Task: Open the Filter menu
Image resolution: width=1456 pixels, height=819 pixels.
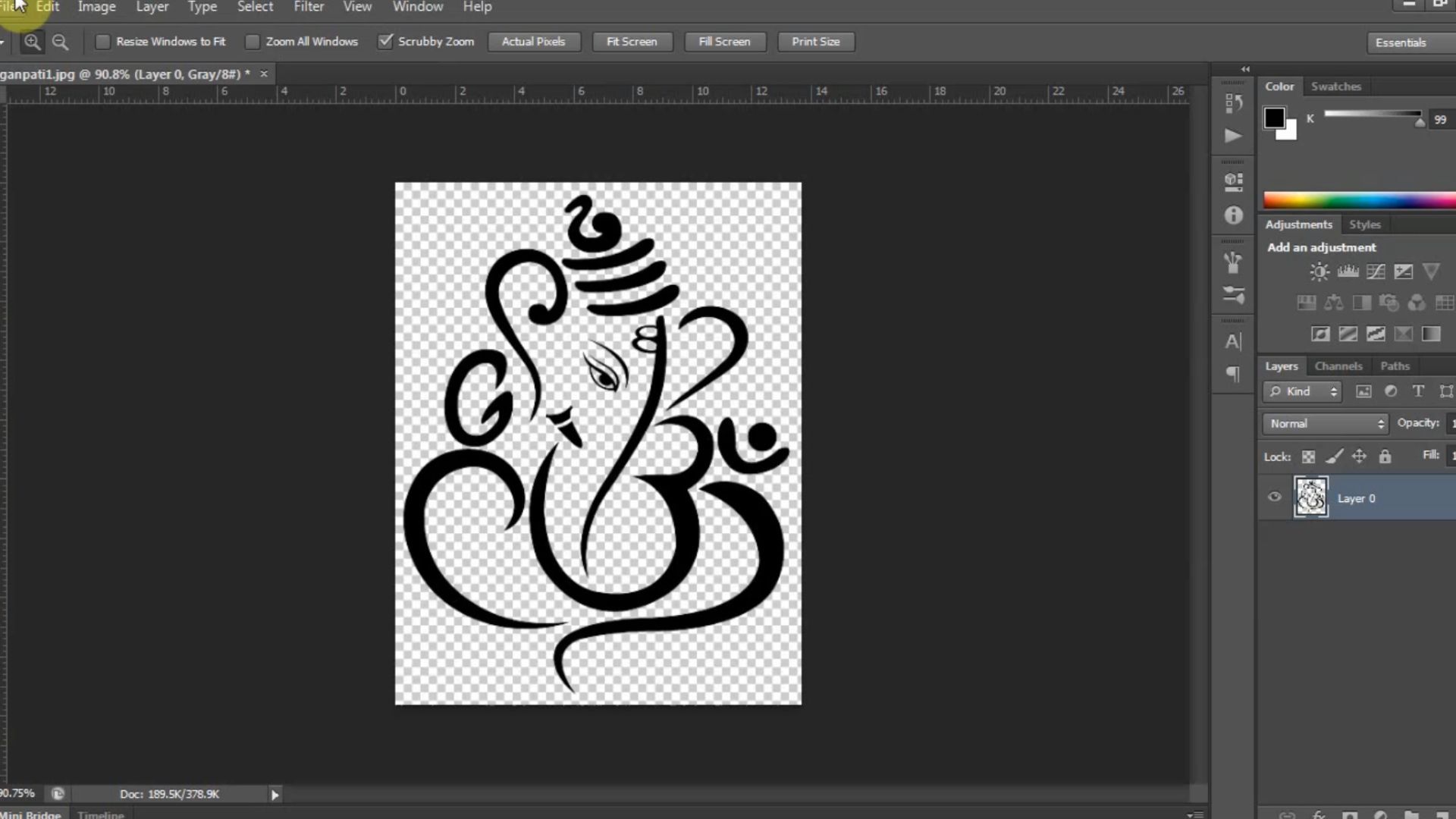Action: point(309,7)
